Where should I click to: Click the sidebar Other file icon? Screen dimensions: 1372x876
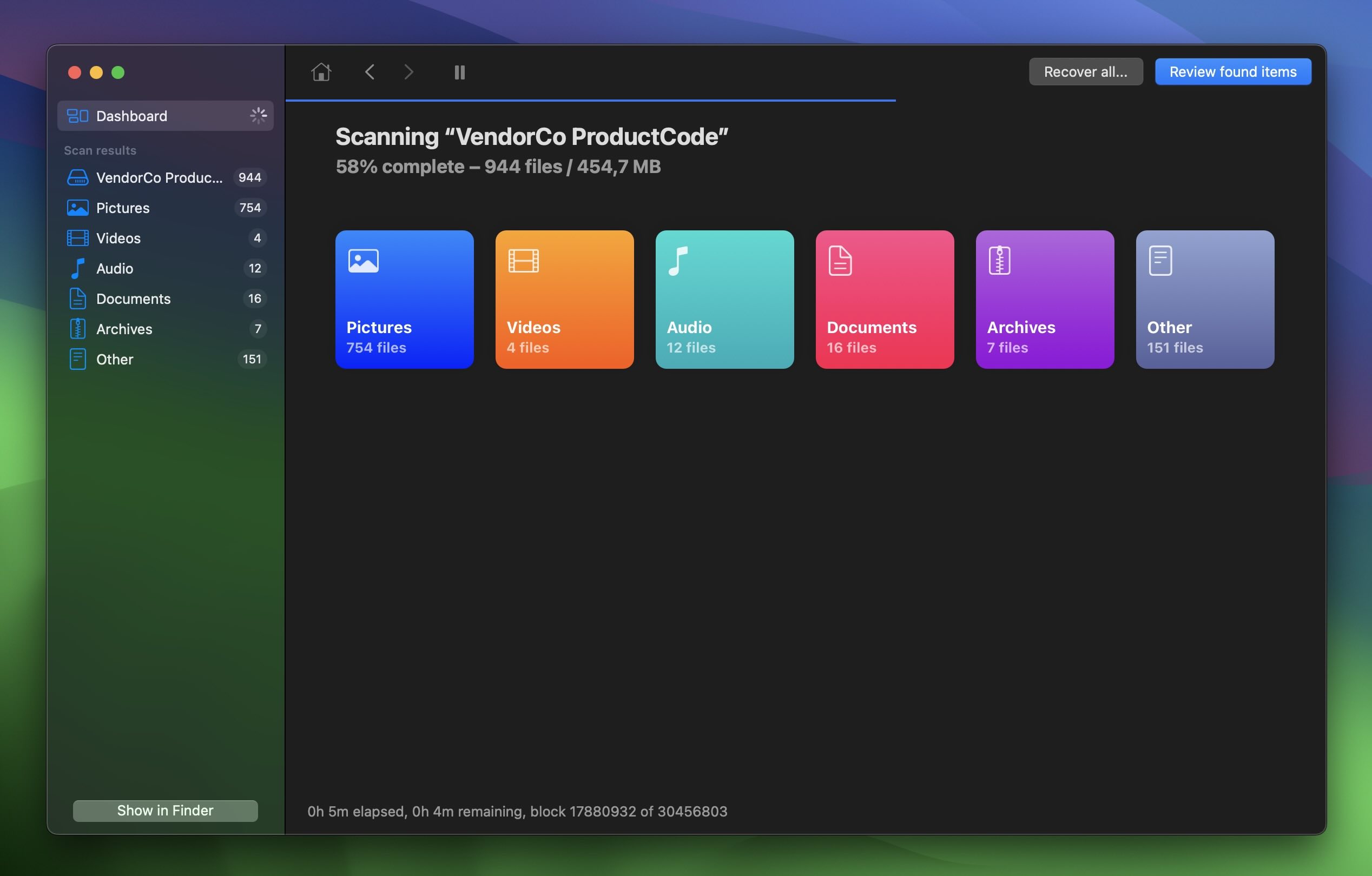click(77, 360)
